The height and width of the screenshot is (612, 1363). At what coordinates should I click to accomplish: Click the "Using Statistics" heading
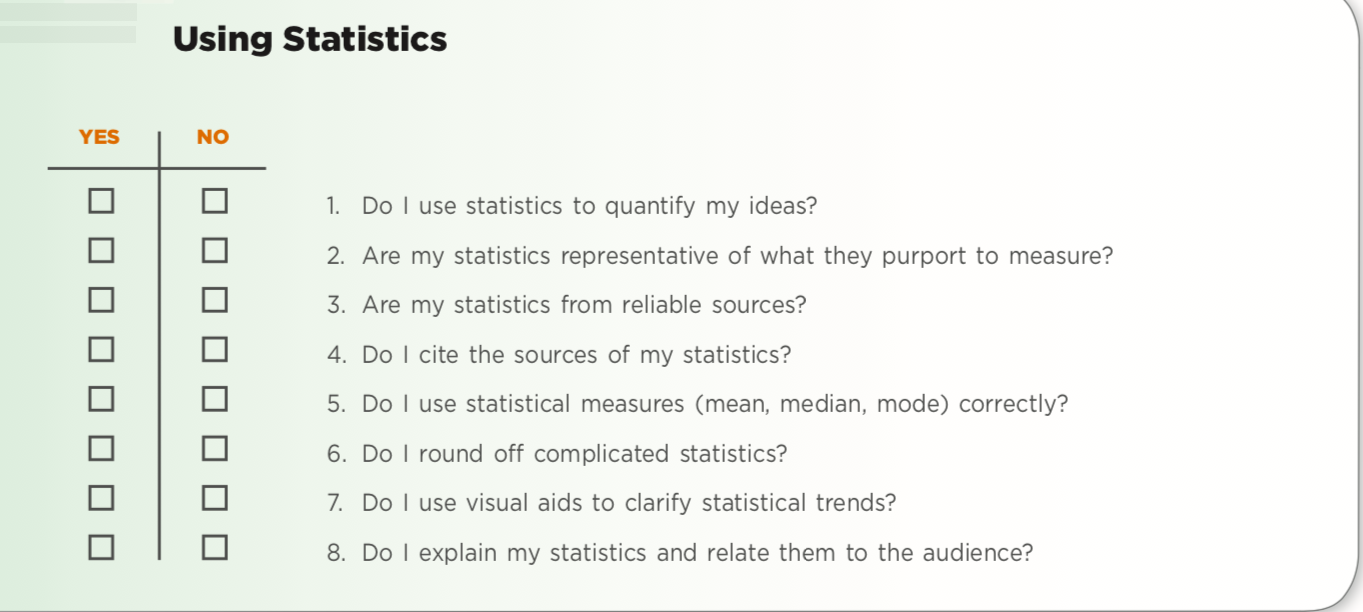(x=310, y=40)
